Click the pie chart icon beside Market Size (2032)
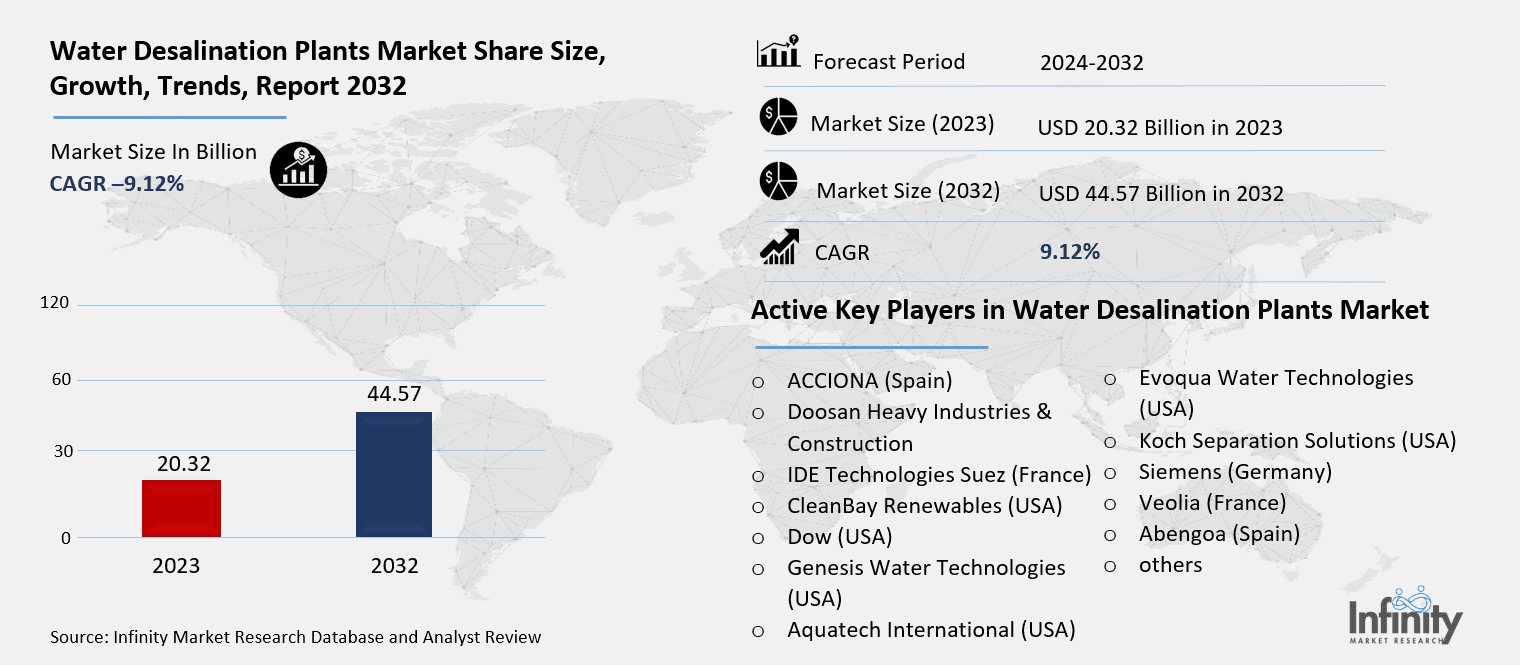1520x665 pixels. (780, 183)
